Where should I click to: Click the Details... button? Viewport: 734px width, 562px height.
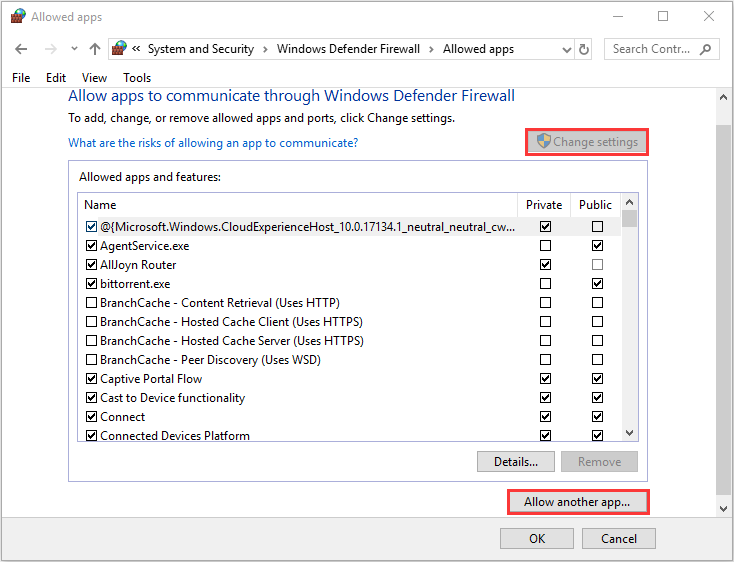point(516,462)
